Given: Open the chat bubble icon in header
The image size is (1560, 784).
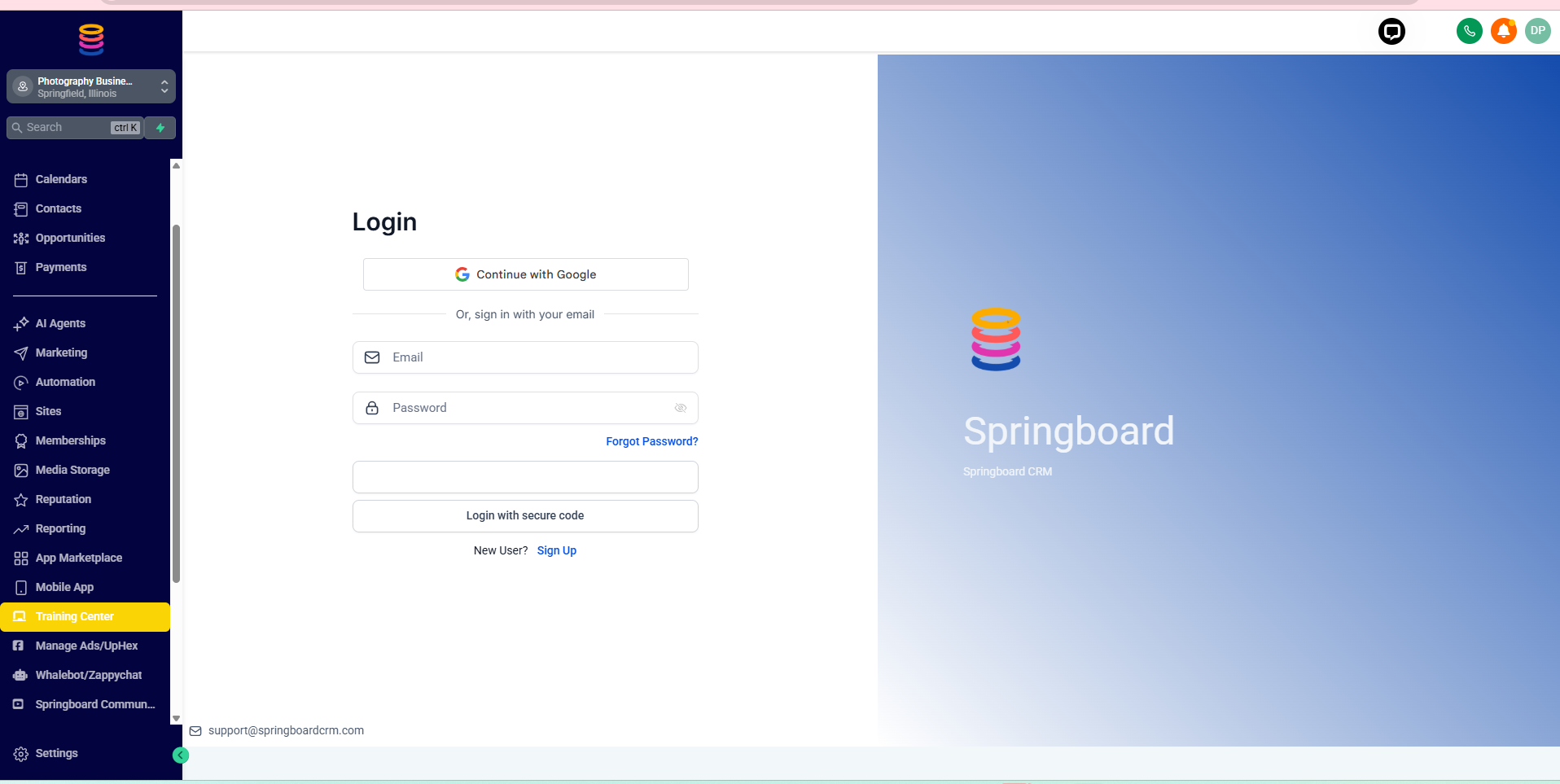Looking at the screenshot, I should point(1391,32).
